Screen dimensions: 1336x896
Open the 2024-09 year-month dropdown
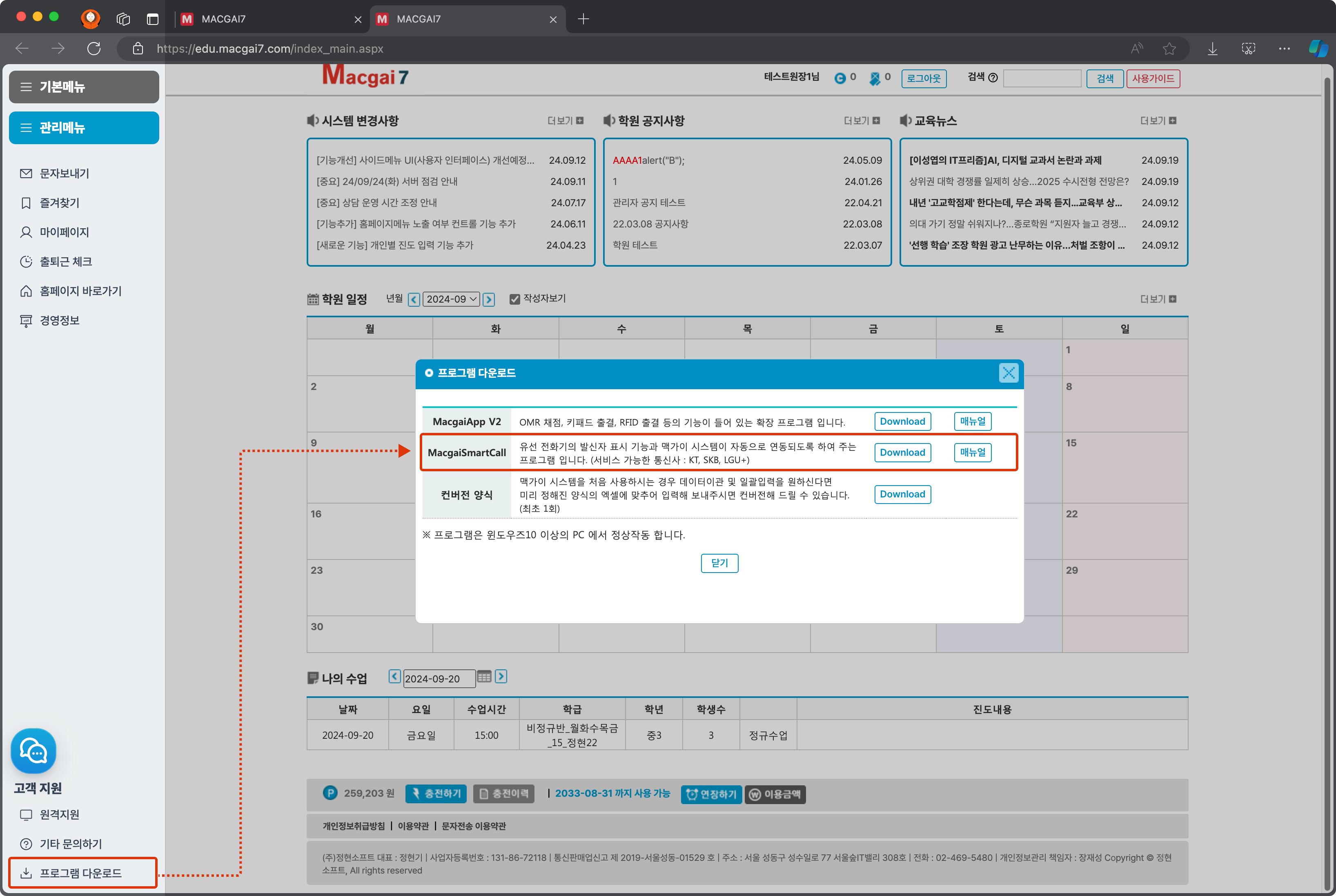coord(451,299)
